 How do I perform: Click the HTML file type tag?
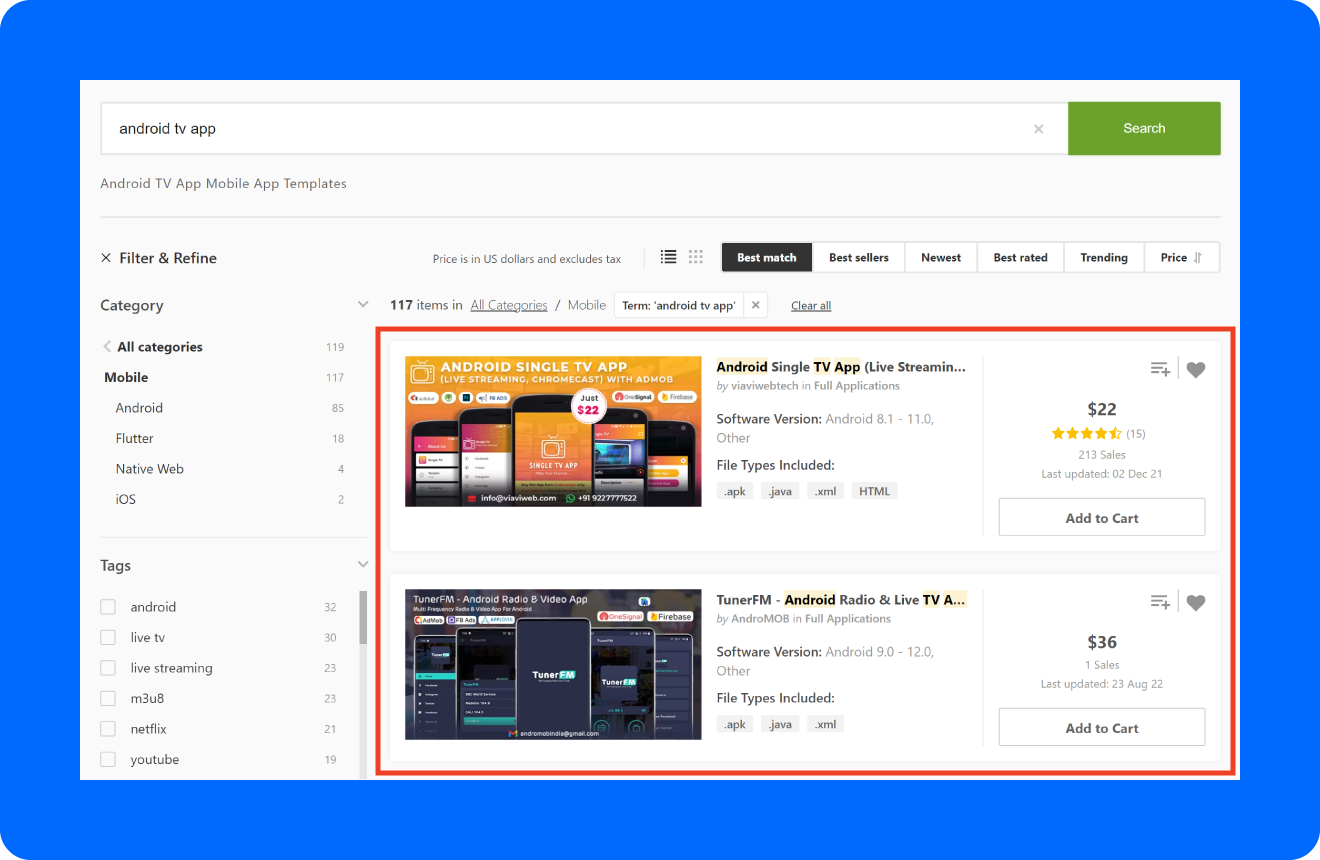click(x=875, y=491)
